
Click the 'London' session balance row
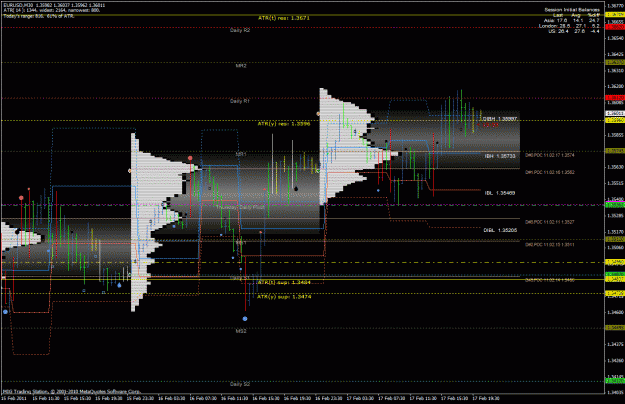(x=569, y=25)
